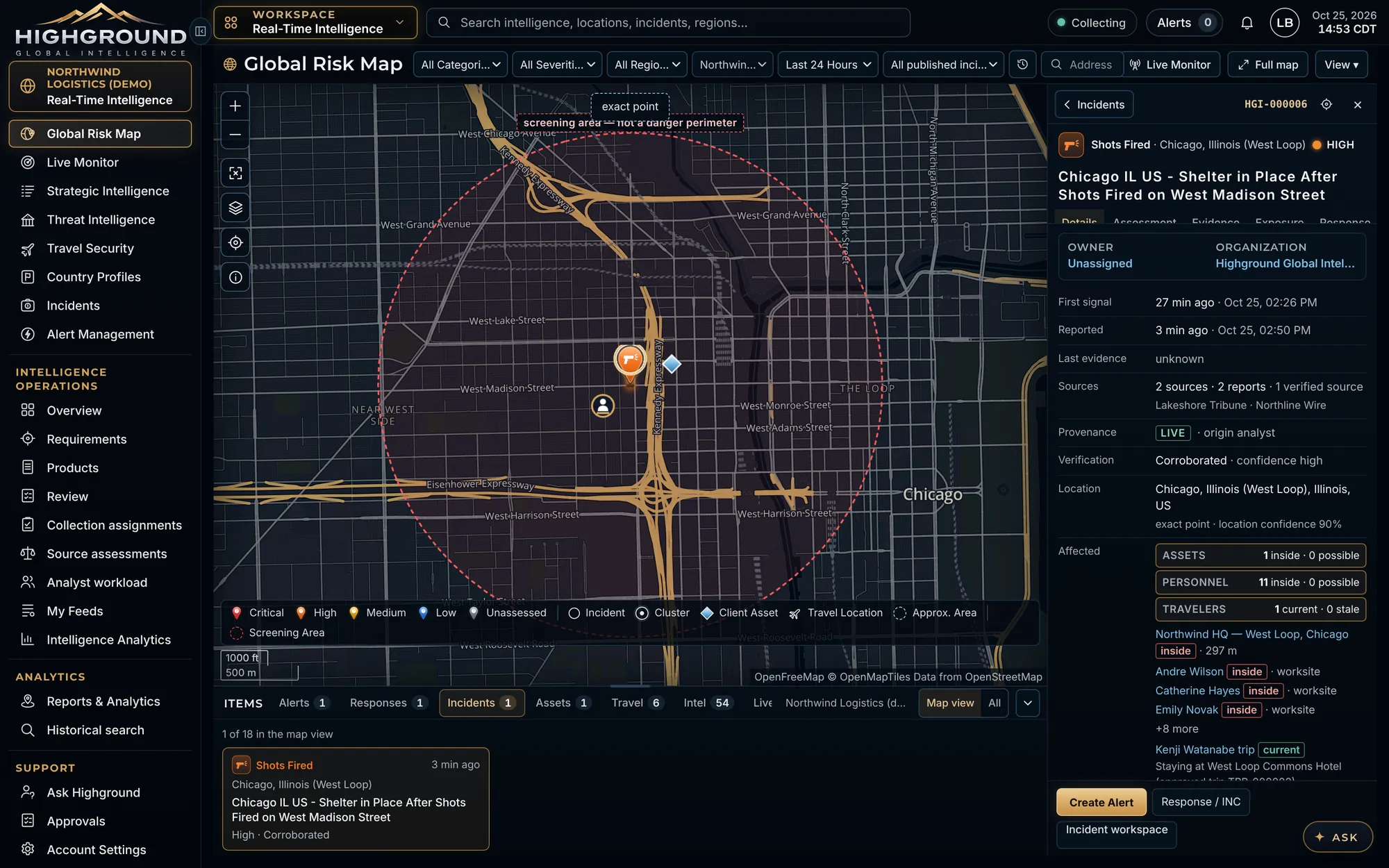
Task: Click the Create Alert button
Action: pyautogui.click(x=1101, y=802)
